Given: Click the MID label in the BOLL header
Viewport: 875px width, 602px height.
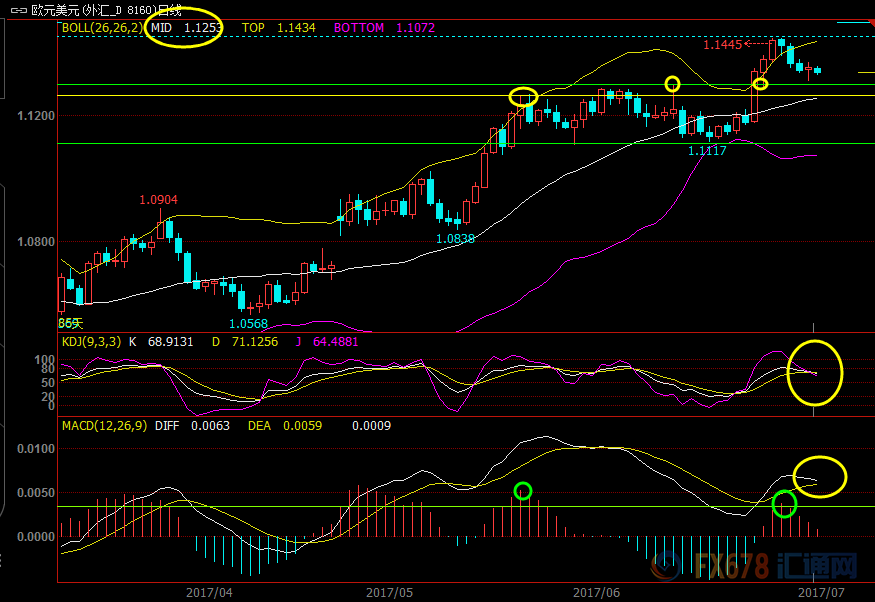Looking at the screenshot, I should [x=161, y=28].
